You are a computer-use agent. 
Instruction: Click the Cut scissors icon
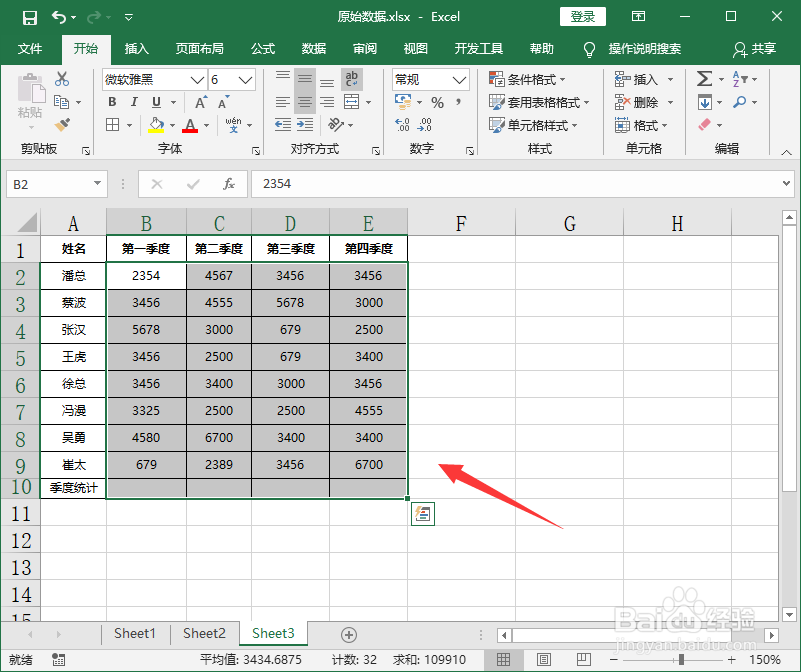[62, 79]
